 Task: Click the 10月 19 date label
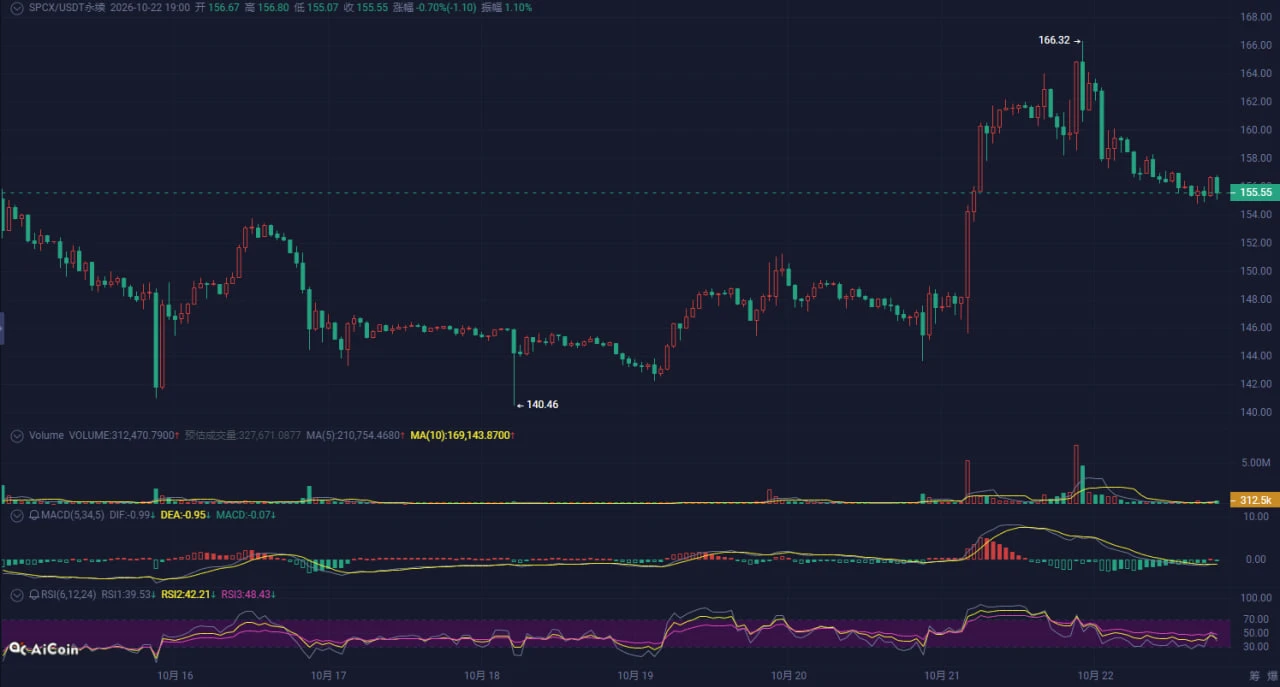coord(636,676)
